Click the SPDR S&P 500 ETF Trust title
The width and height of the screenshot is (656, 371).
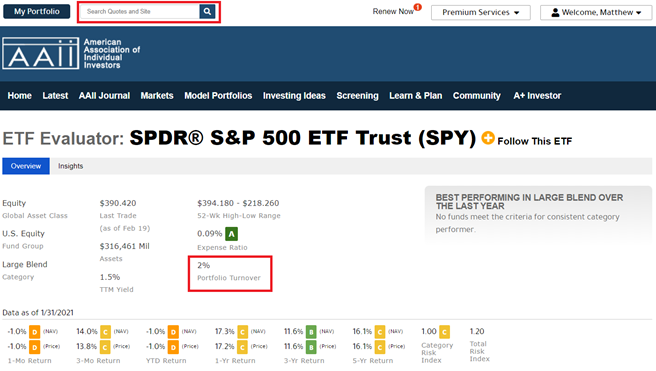click(302, 138)
